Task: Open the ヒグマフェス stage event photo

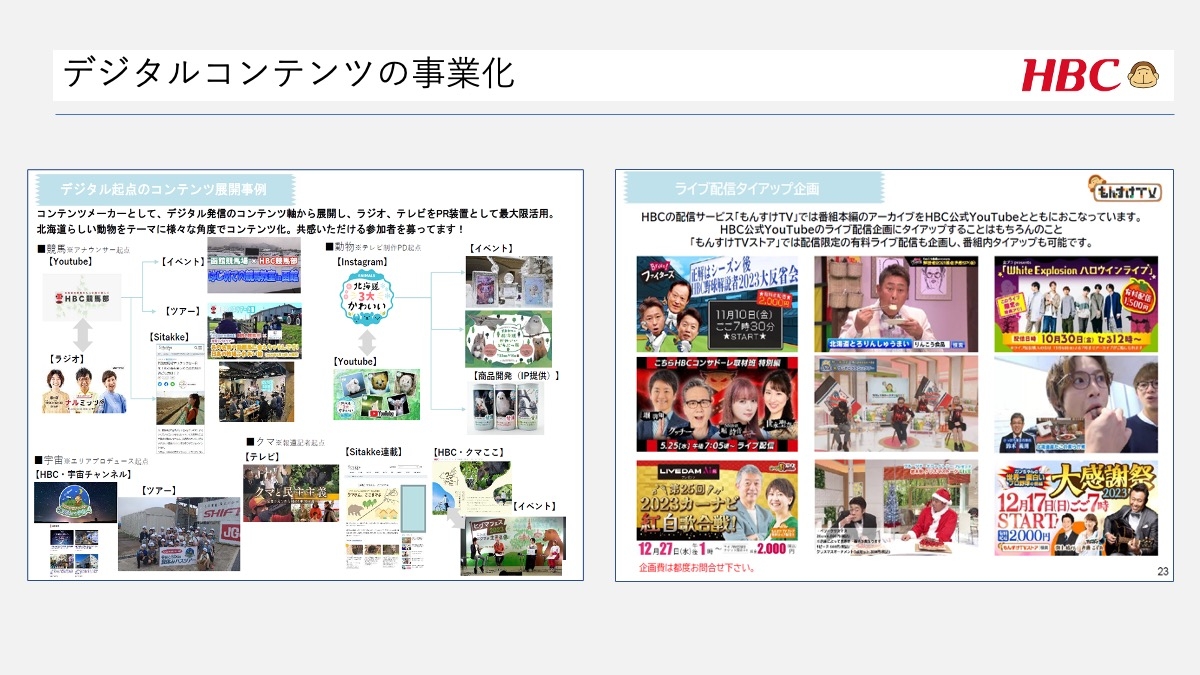Action: [512, 545]
